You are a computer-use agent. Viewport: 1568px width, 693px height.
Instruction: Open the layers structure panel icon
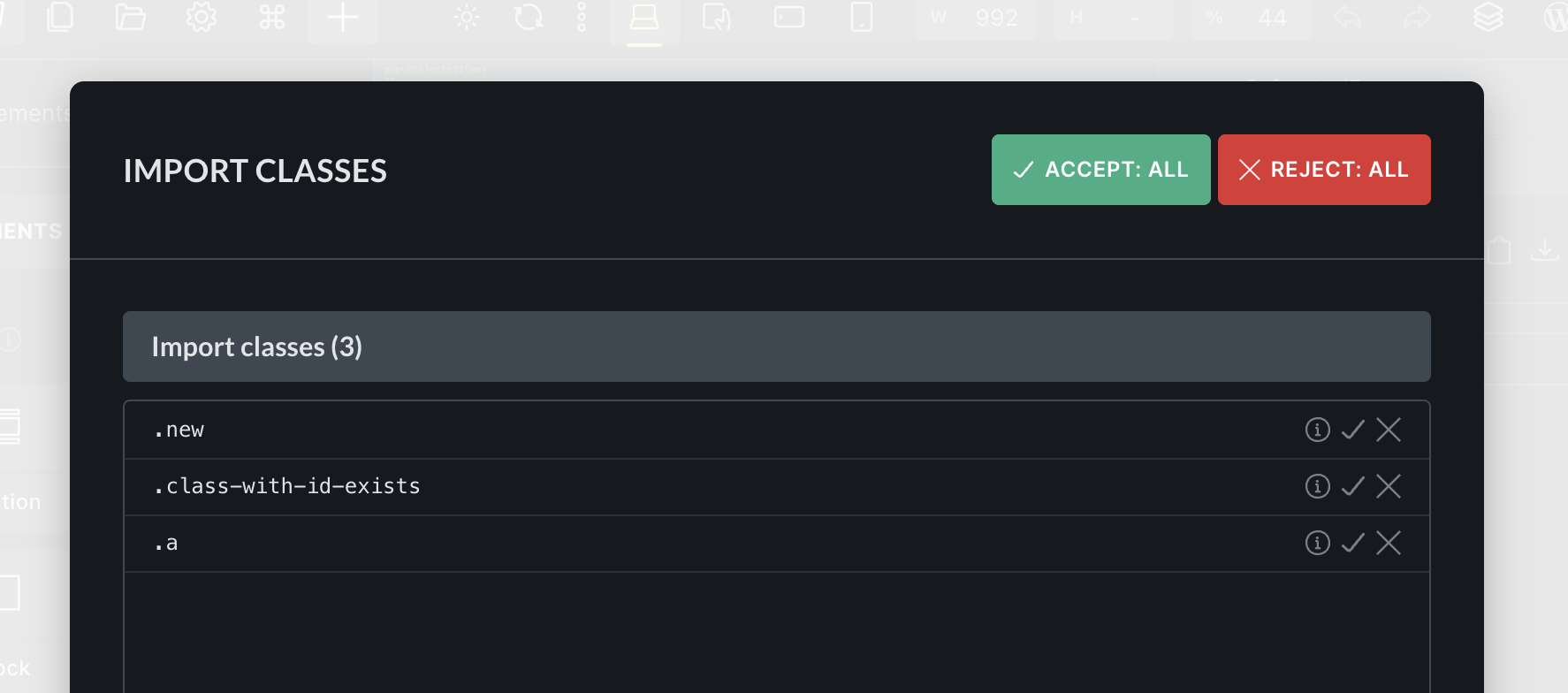tap(1488, 18)
